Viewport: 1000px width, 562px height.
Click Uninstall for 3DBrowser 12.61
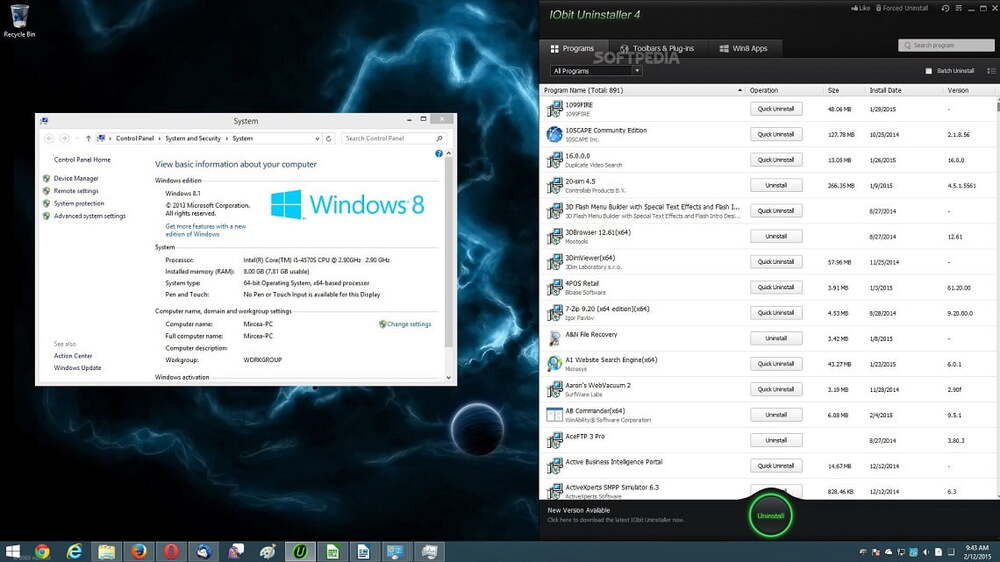[x=776, y=237]
